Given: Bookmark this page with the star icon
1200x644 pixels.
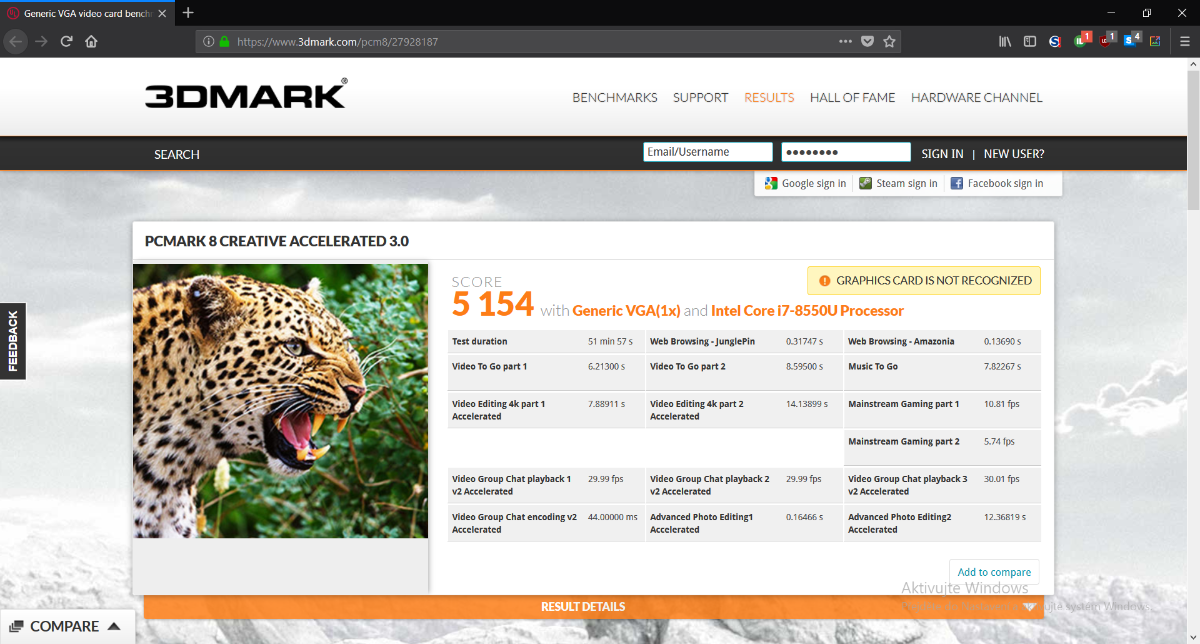Looking at the screenshot, I should (x=889, y=42).
